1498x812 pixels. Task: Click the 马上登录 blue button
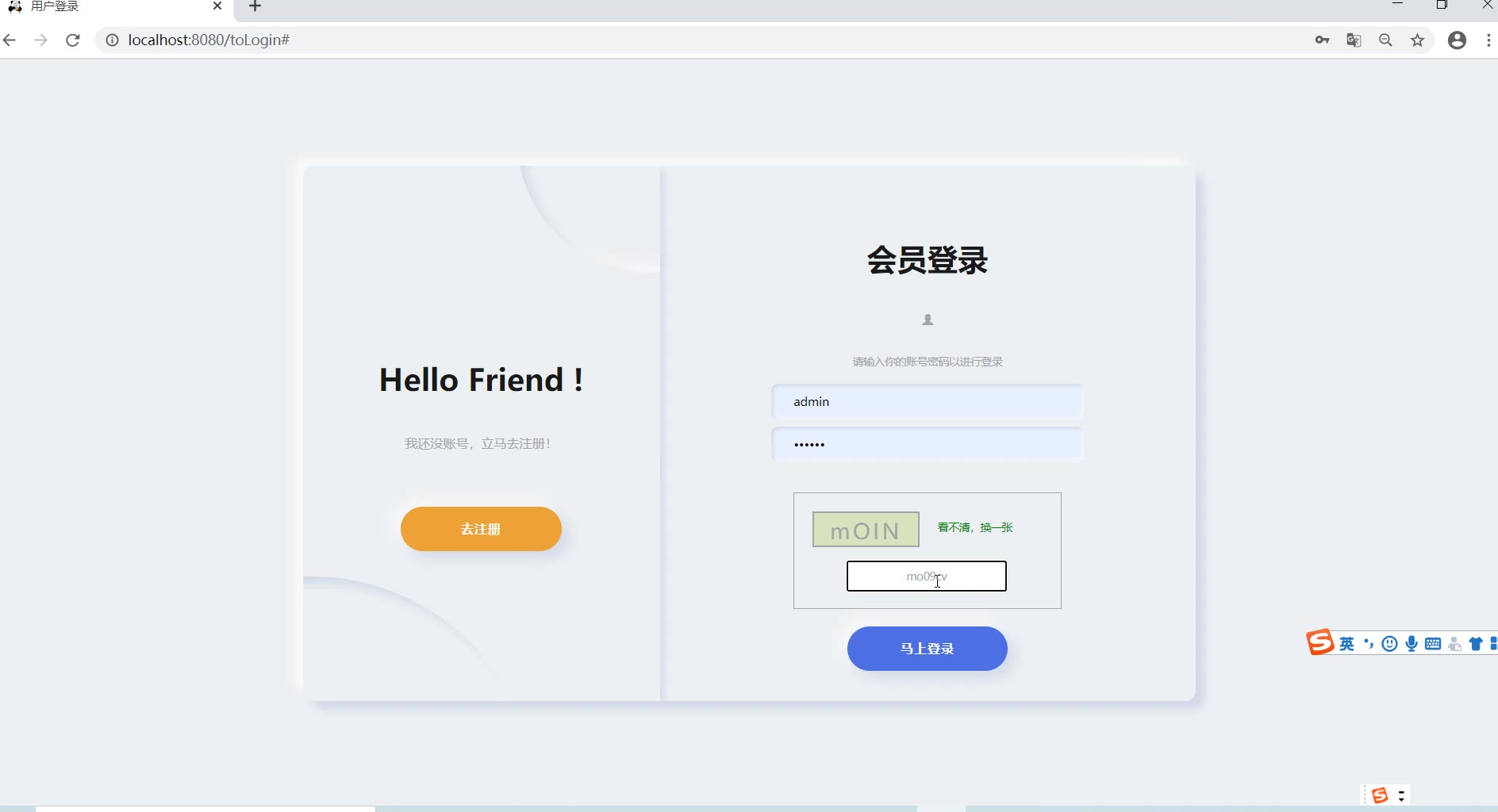(928, 649)
